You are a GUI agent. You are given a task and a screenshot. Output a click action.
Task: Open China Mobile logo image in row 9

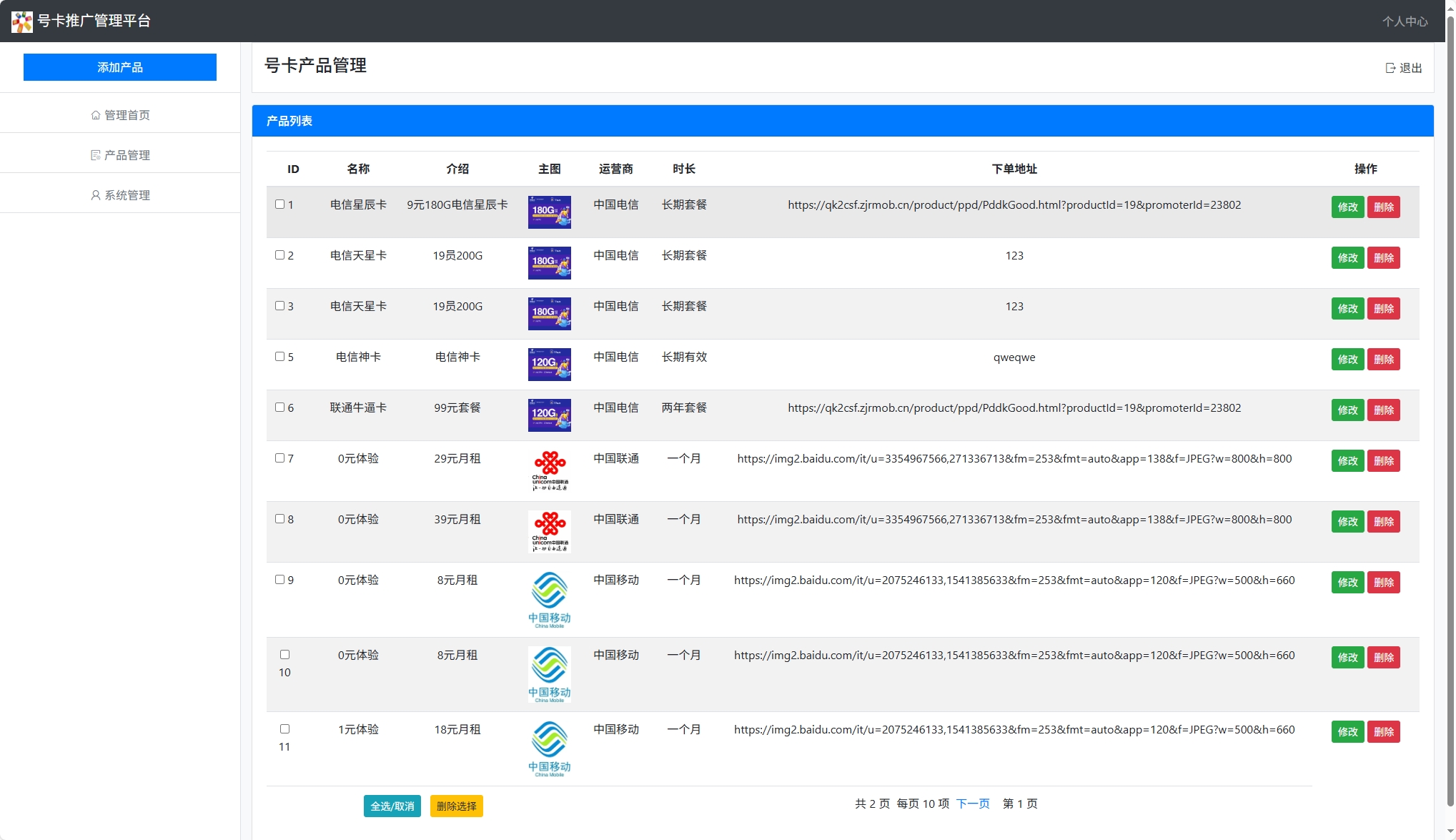point(550,600)
